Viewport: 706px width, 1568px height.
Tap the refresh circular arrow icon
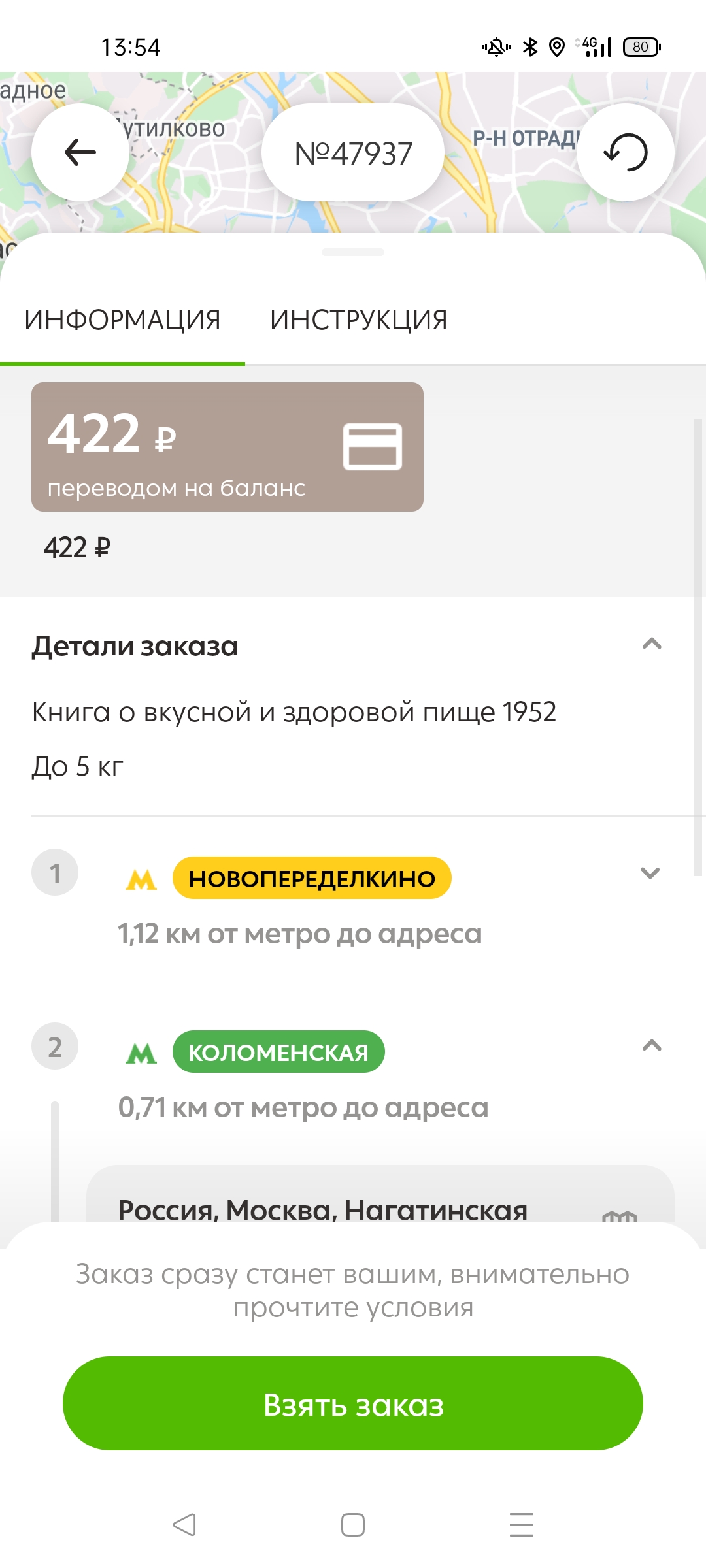626,152
